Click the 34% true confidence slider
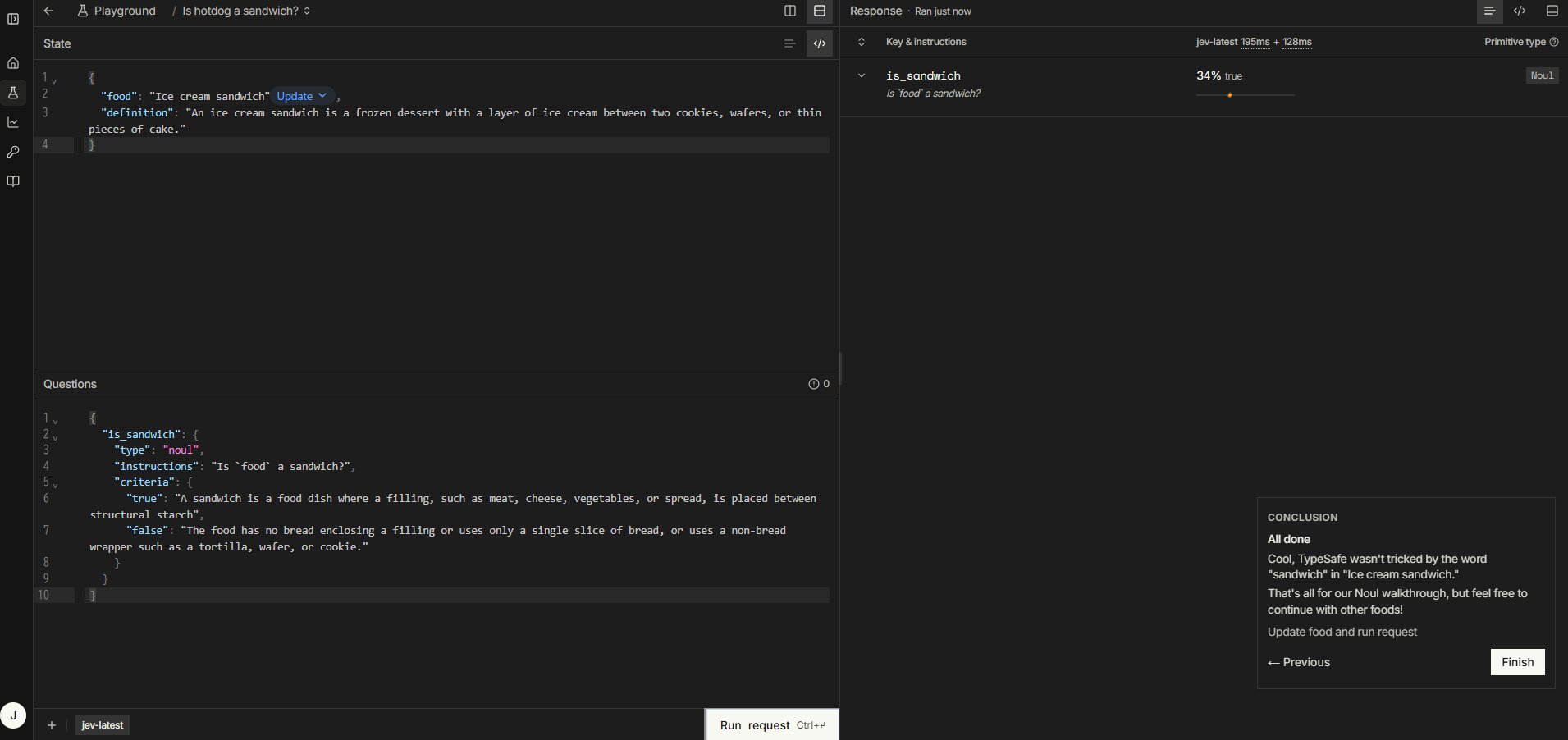 click(x=1245, y=95)
